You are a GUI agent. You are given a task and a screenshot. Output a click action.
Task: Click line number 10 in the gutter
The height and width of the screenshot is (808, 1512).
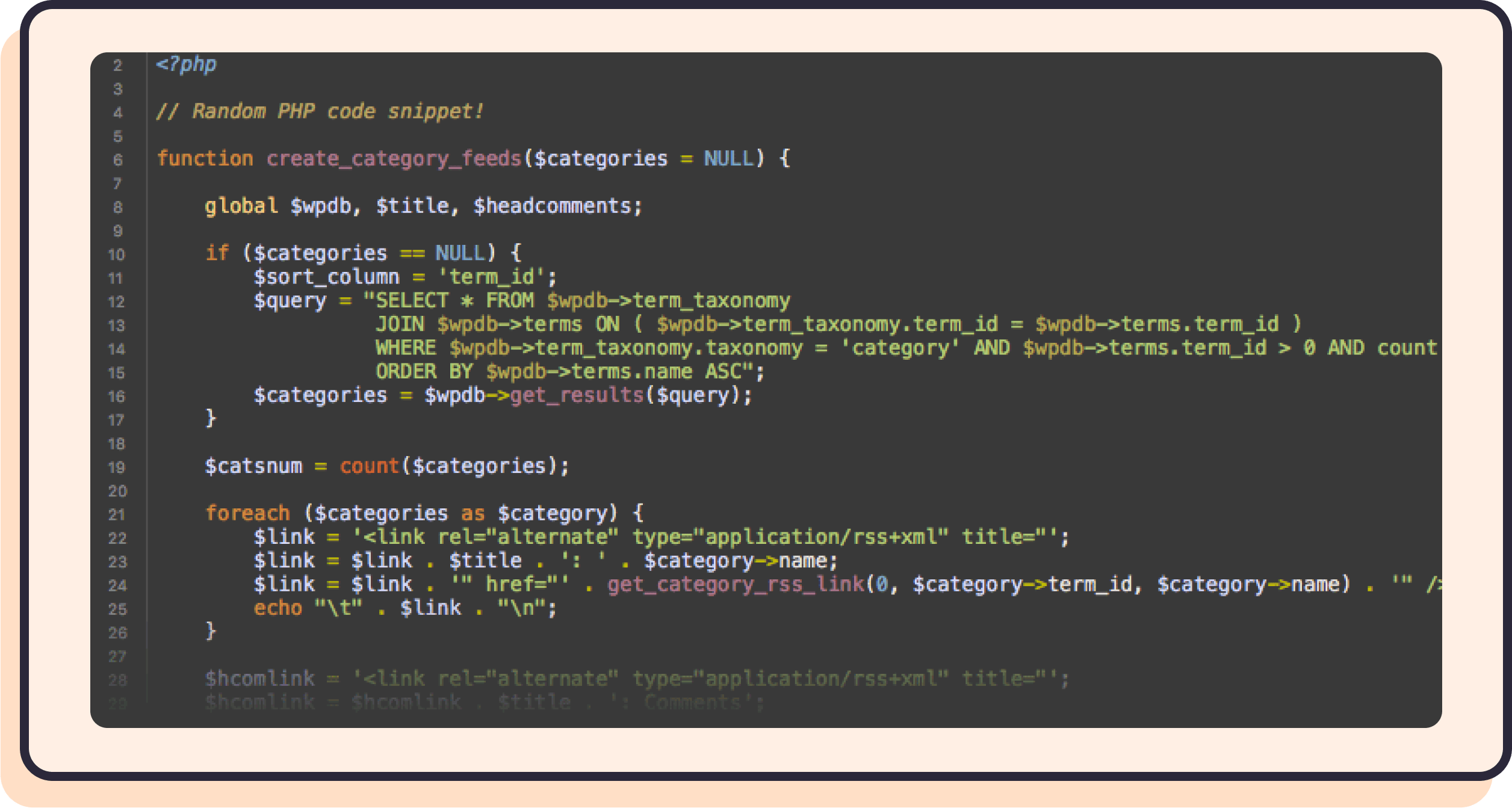116,254
